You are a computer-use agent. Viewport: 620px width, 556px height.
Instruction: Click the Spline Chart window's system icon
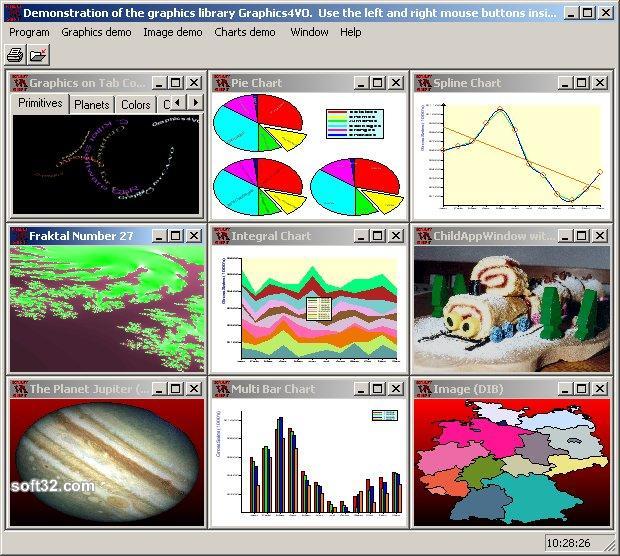pos(423,83)
